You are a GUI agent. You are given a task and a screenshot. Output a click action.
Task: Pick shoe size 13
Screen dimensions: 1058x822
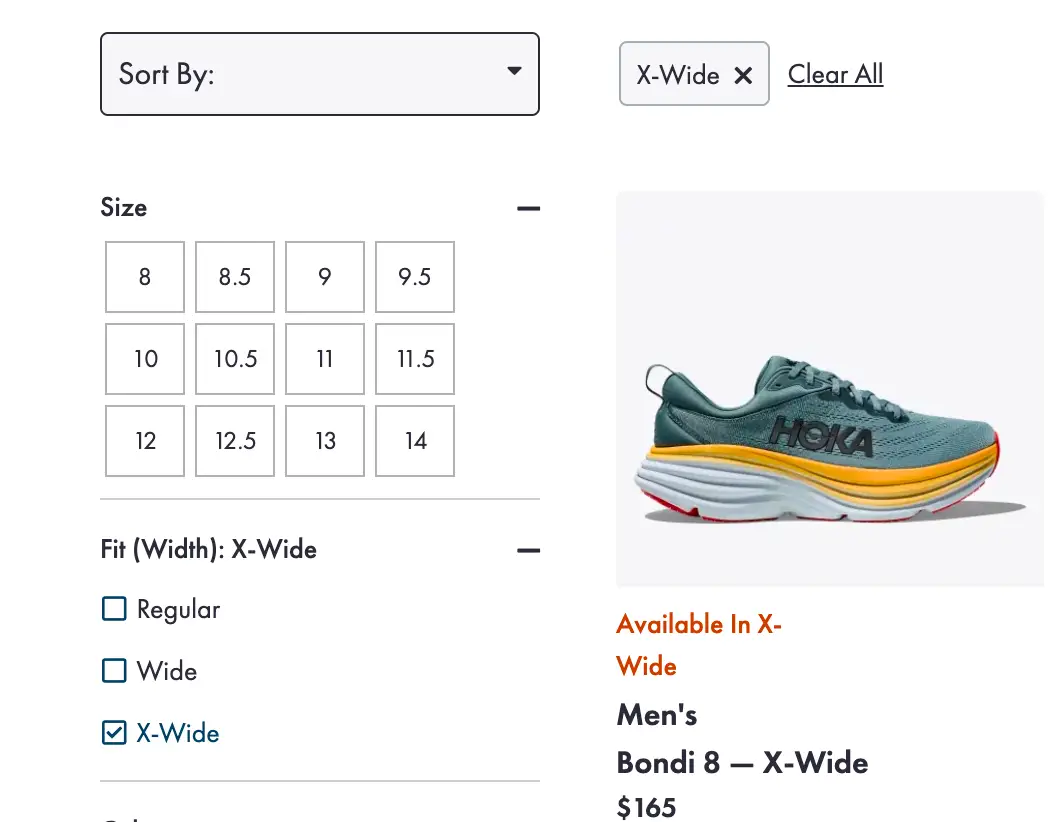(324, 440)
